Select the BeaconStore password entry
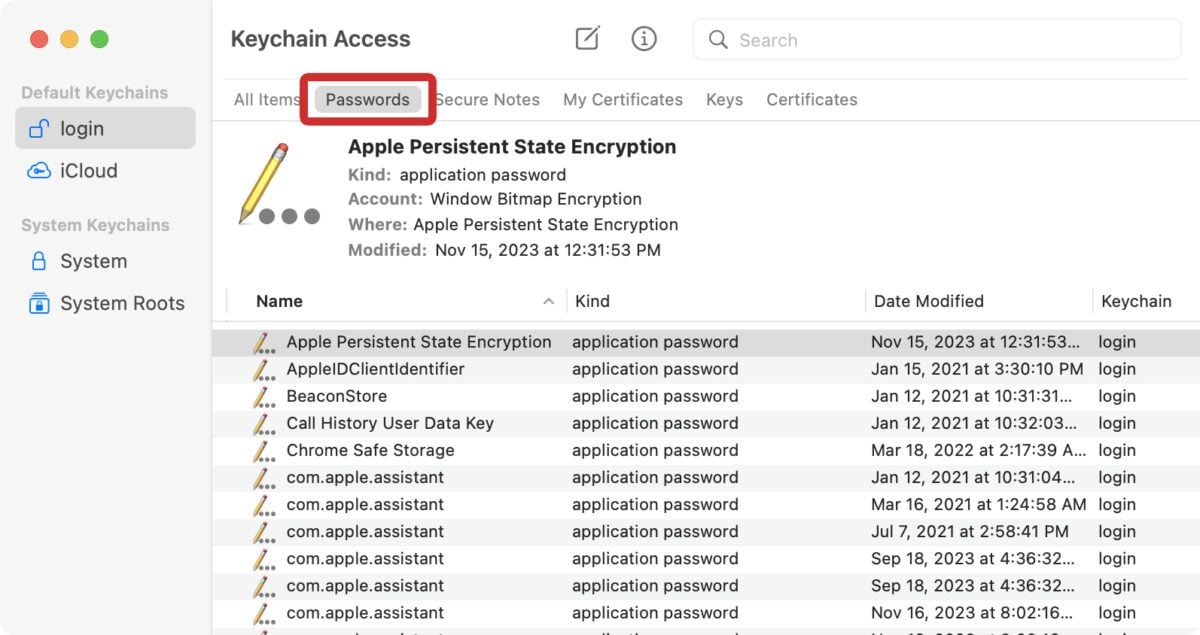1200x635 pixels. [x=336, y=396]
